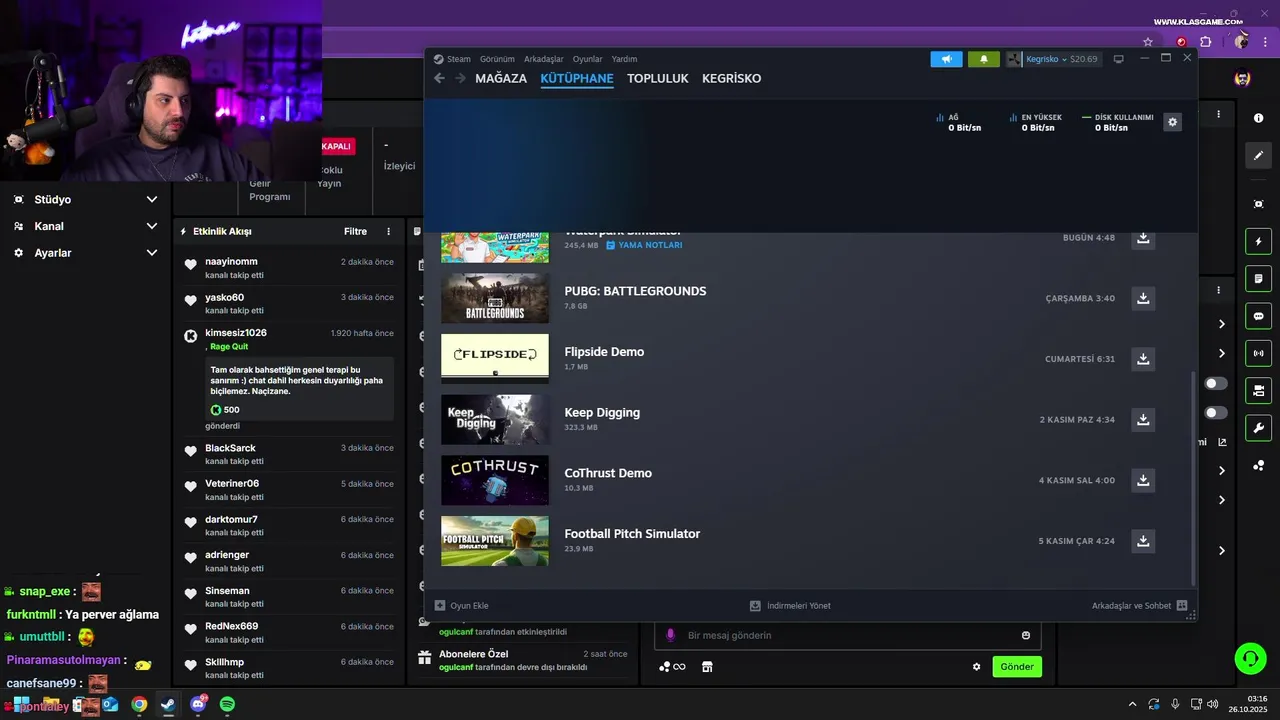
Task: Click the Kick info icon in sidebar
Action: pyautogui.click(x=1258, y=118)
